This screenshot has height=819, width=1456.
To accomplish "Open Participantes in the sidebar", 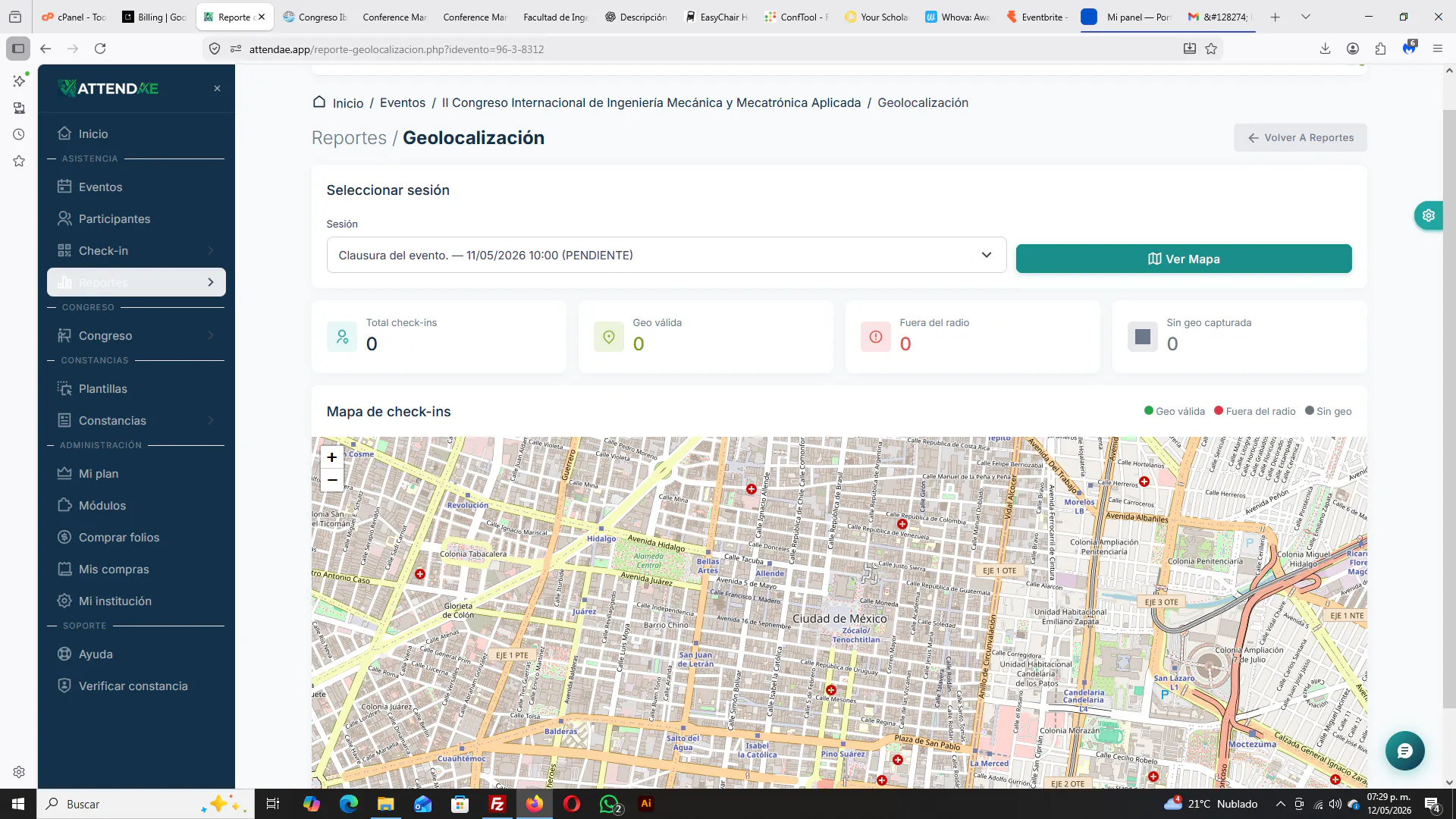I will (136, 218).
